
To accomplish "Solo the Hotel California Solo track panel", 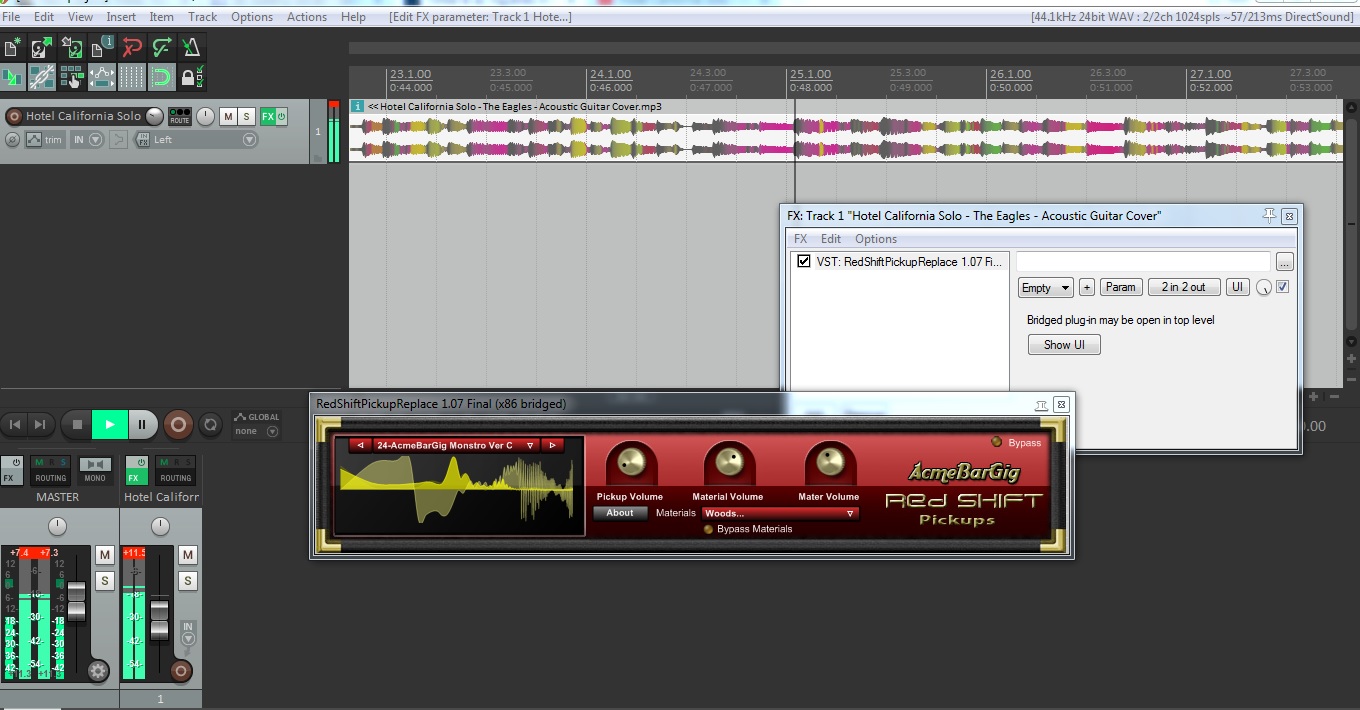I will (x=247, y=117).
